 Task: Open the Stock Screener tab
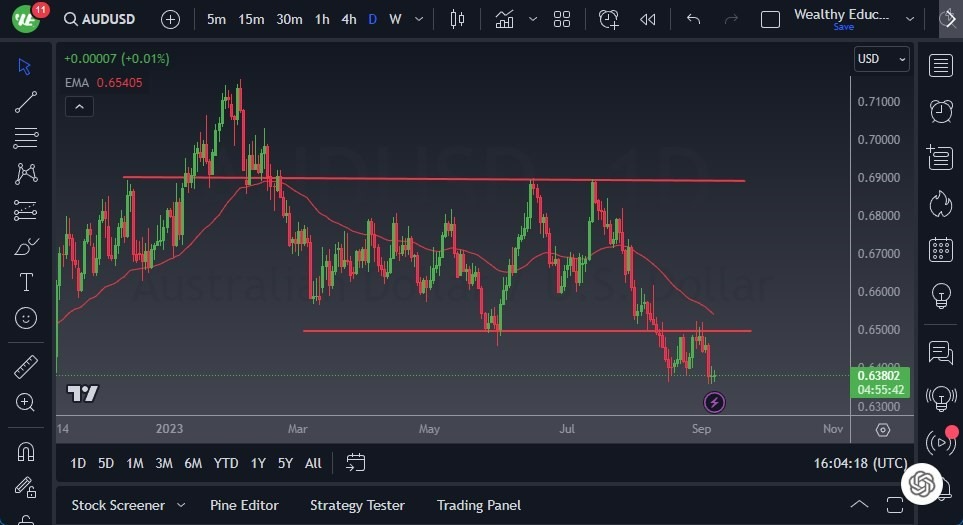pyautogui.click(x=118, y=505)
